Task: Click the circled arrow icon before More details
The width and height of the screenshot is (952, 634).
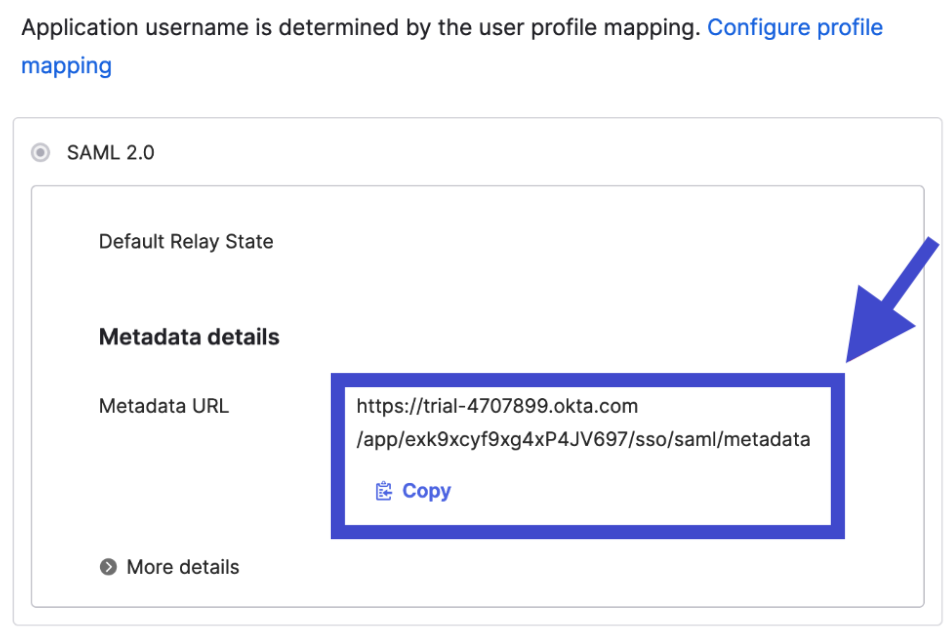Action: [x=108, y=567]
